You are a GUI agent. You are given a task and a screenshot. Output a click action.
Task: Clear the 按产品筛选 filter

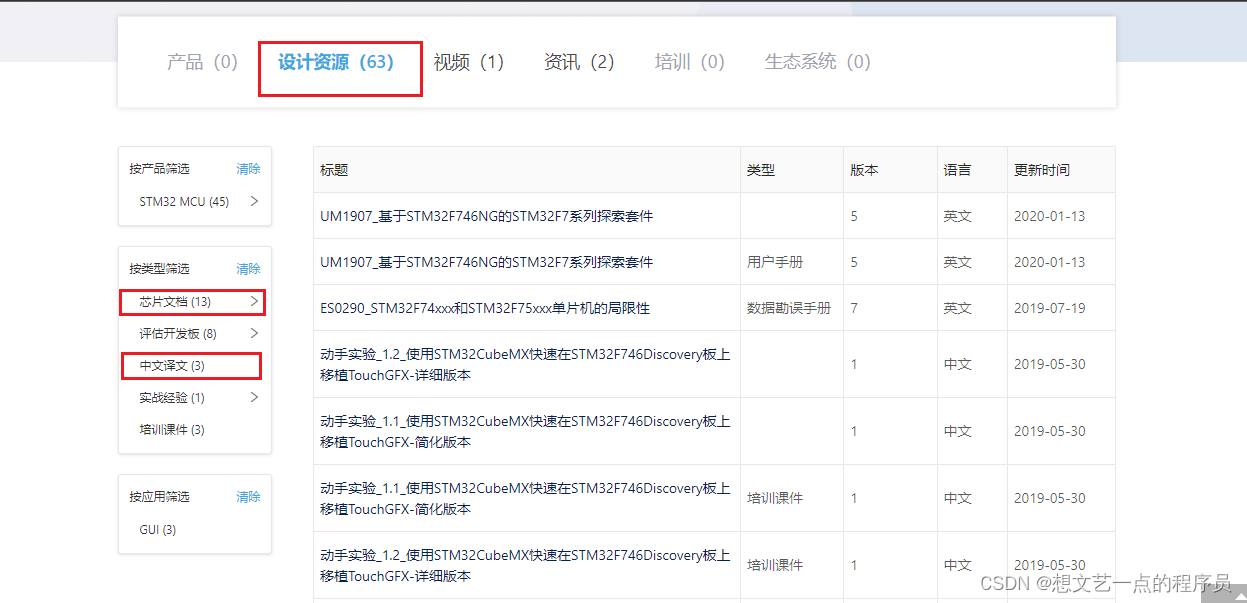pyautogui.click(x=248, y=169)
